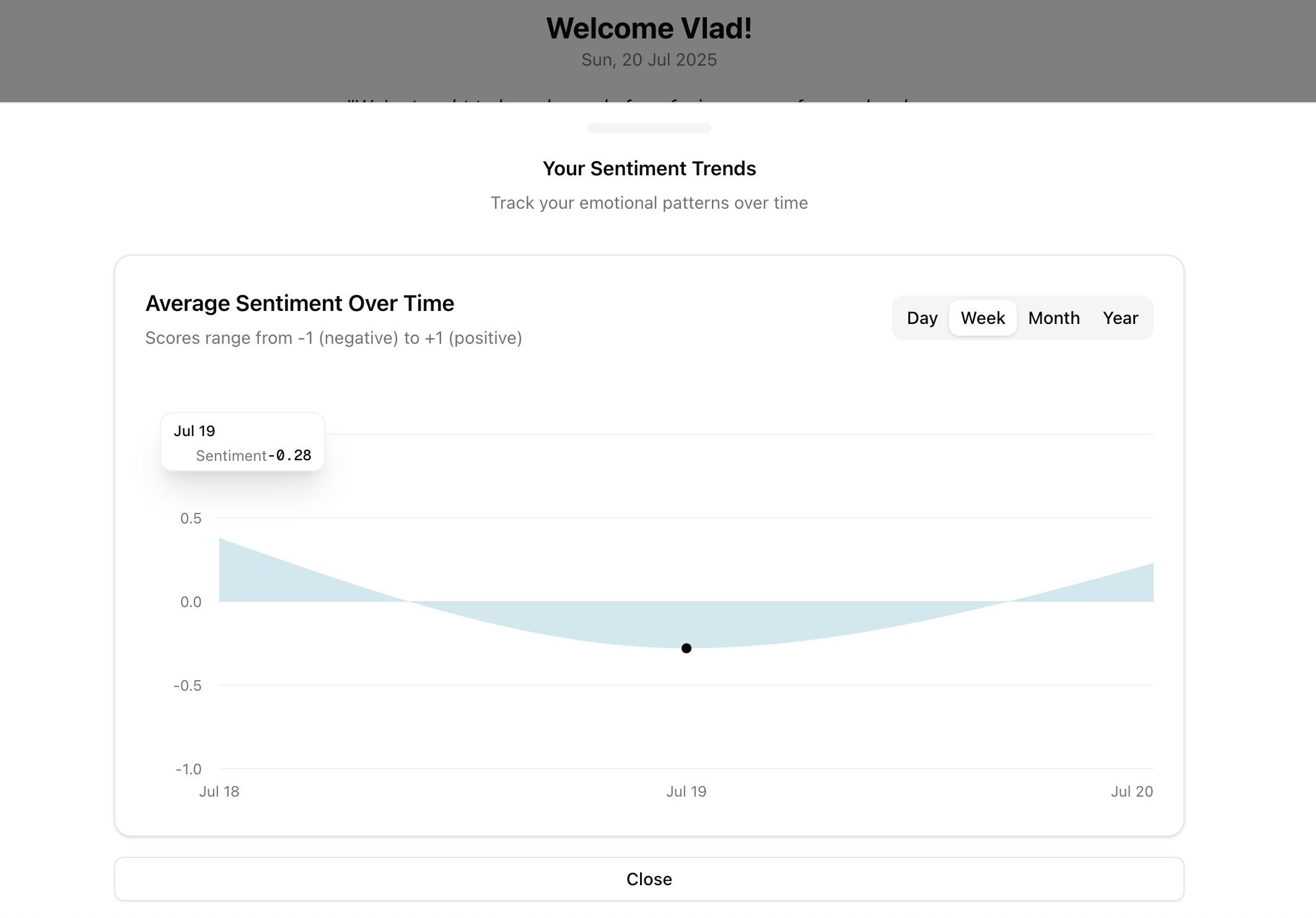1316x918 pixels.
Task: Click the Jul 18 x-axis label
Action: pyautogui.click(x=219, y=791)
